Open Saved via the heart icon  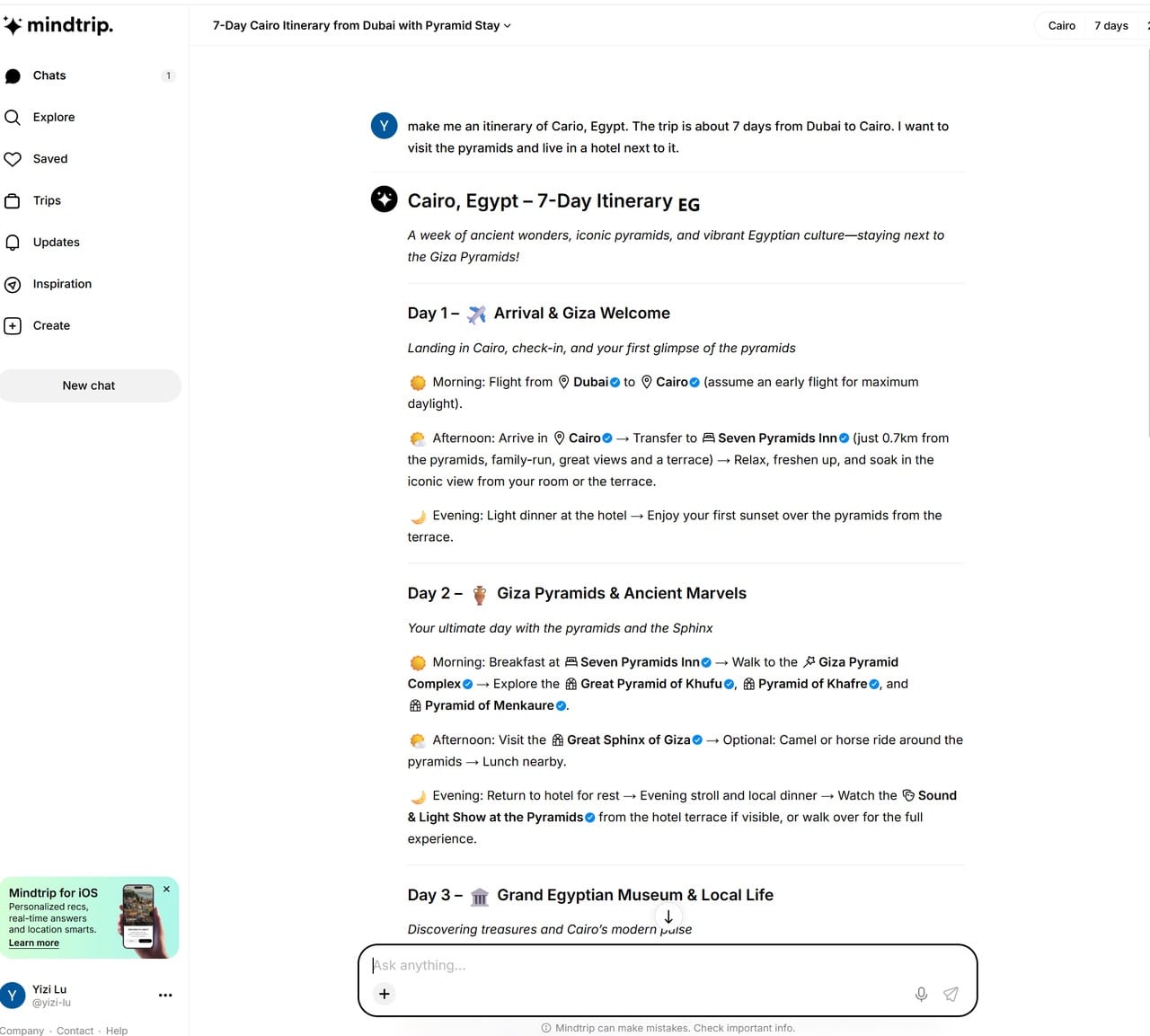13,159
